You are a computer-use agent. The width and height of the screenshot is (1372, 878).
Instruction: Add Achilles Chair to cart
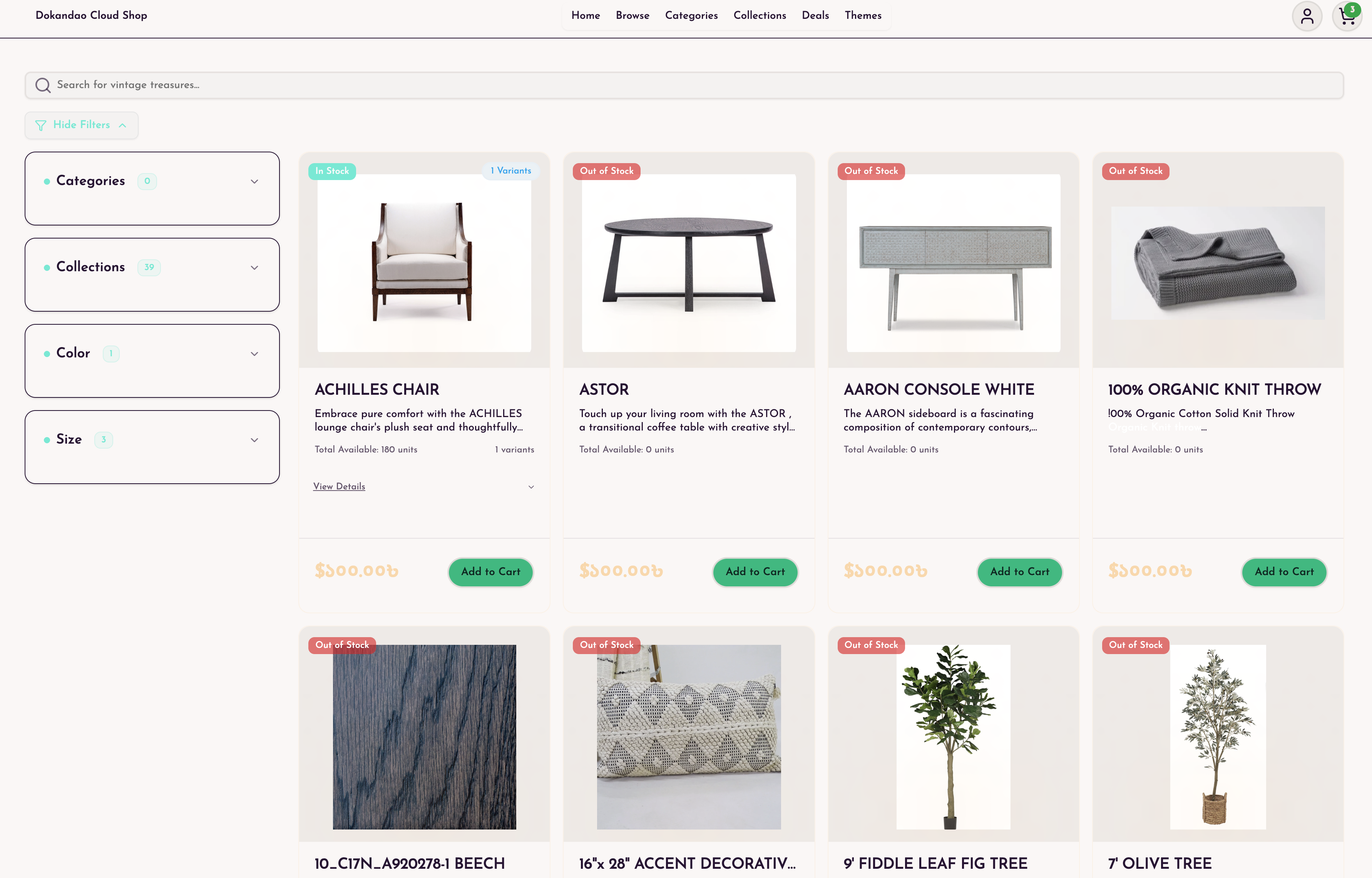490,572
